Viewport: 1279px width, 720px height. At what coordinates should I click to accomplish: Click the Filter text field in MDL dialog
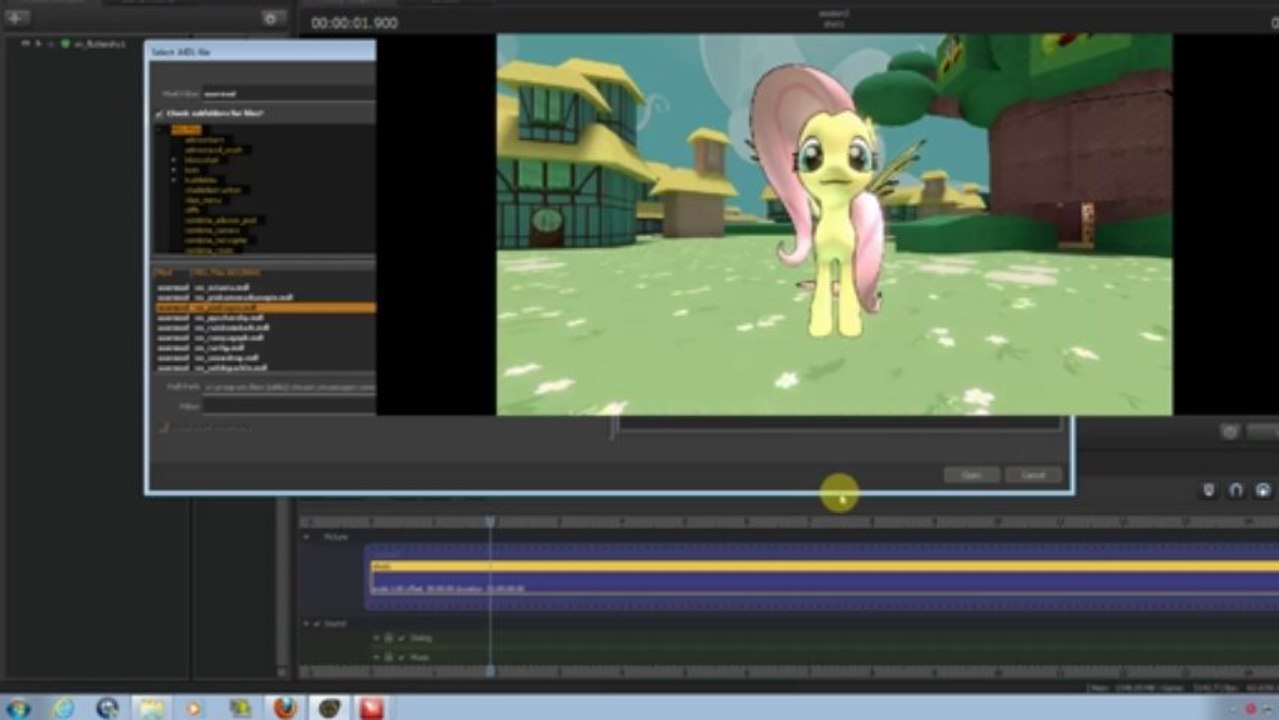pos(288,406)
